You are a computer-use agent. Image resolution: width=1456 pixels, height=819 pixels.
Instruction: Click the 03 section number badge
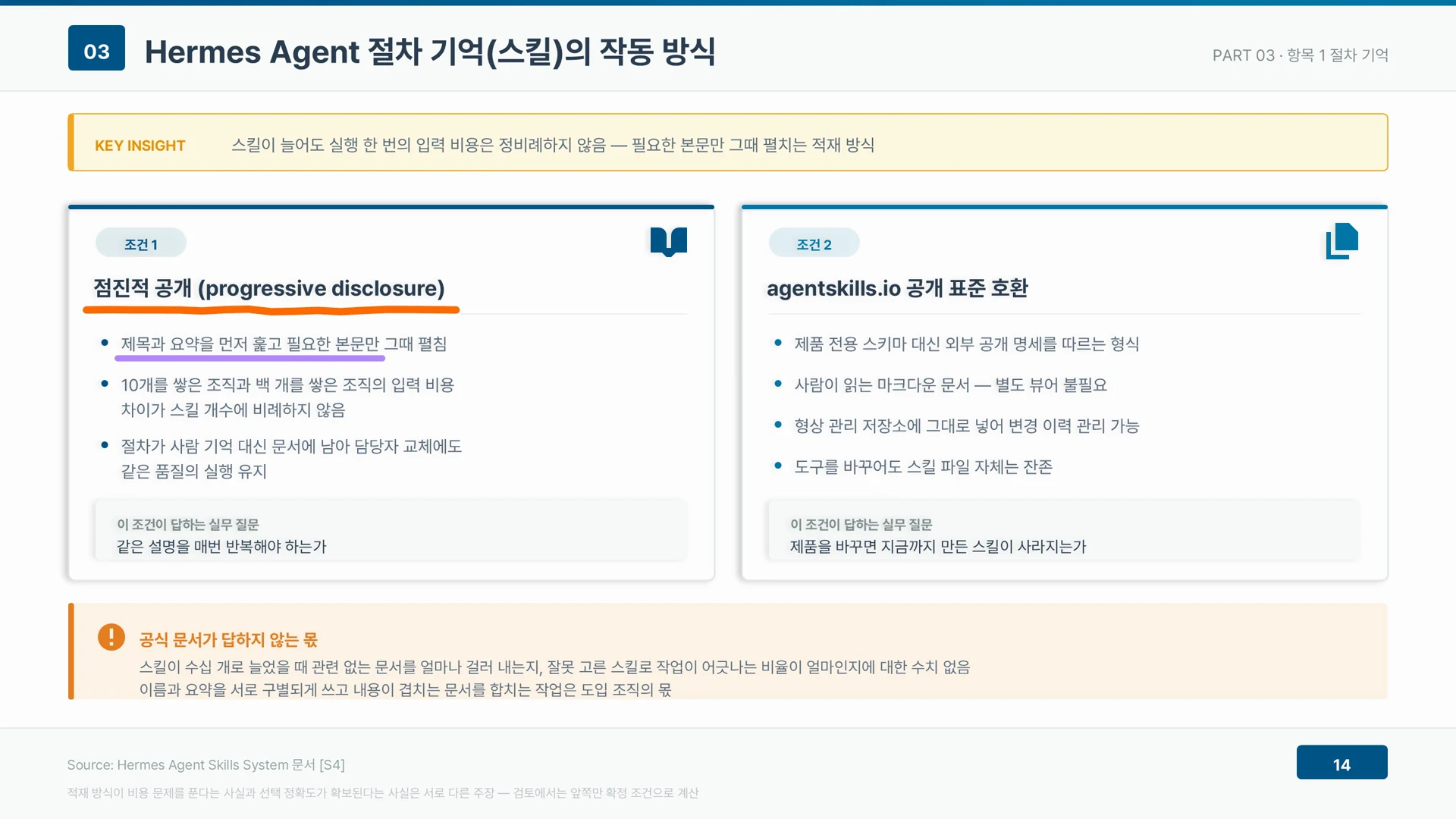(x=96, y=48)
